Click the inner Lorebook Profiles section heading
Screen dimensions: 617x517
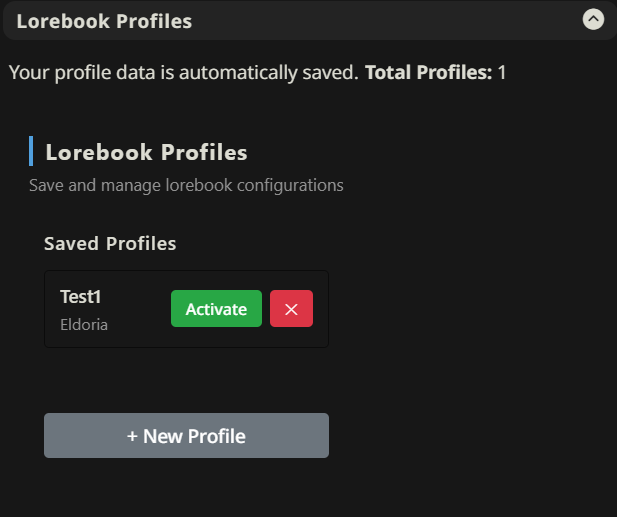tap(146, 152)
